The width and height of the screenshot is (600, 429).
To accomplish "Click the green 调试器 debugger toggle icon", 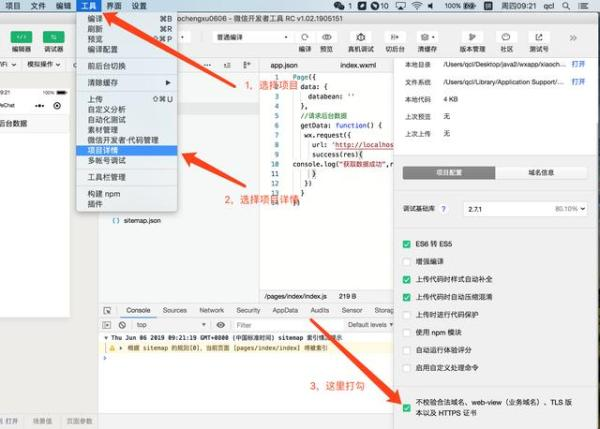I will pyautogui.click(x=54, y=37).
